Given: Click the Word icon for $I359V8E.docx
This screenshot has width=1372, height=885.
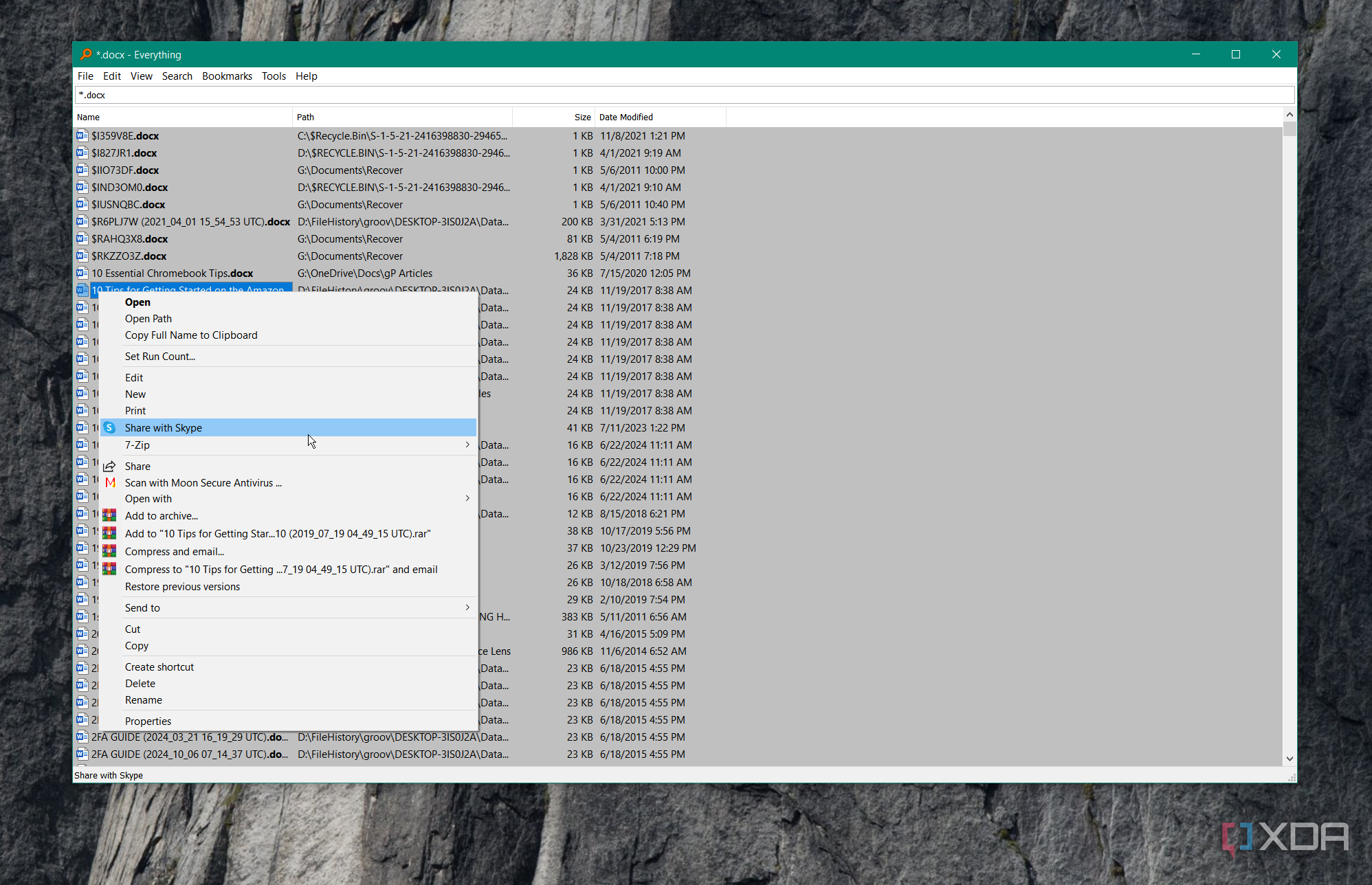Looking at the screenshot, I should [x=82, y=135].
